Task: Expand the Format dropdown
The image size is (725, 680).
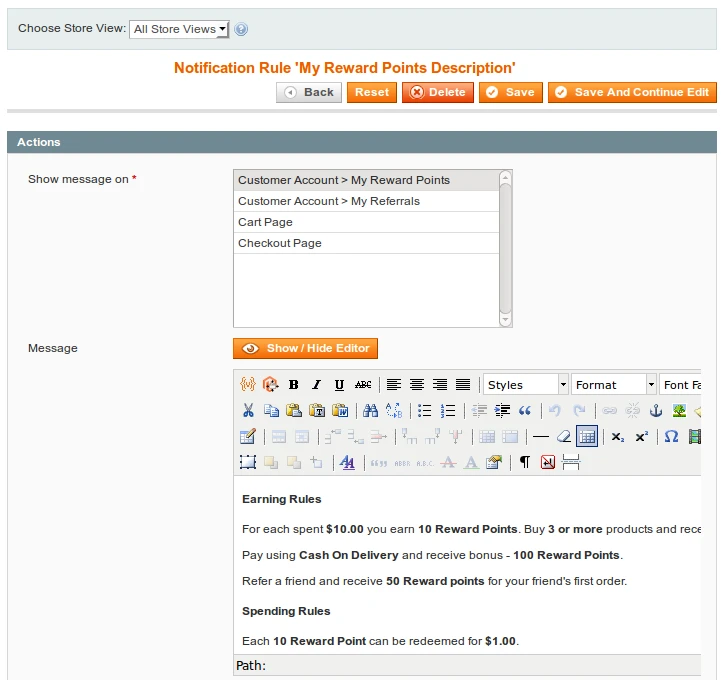Action: (x=614, y=385)
